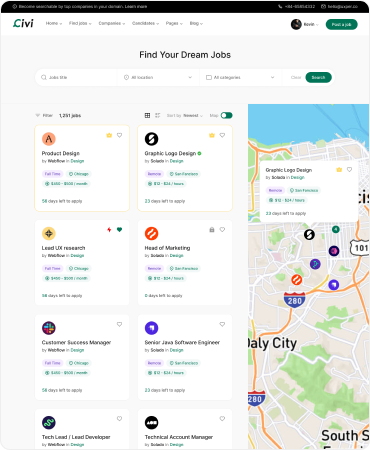Open the All categories dropdown
The width and height of the screenshot is (370, 450).
point(240,77)
